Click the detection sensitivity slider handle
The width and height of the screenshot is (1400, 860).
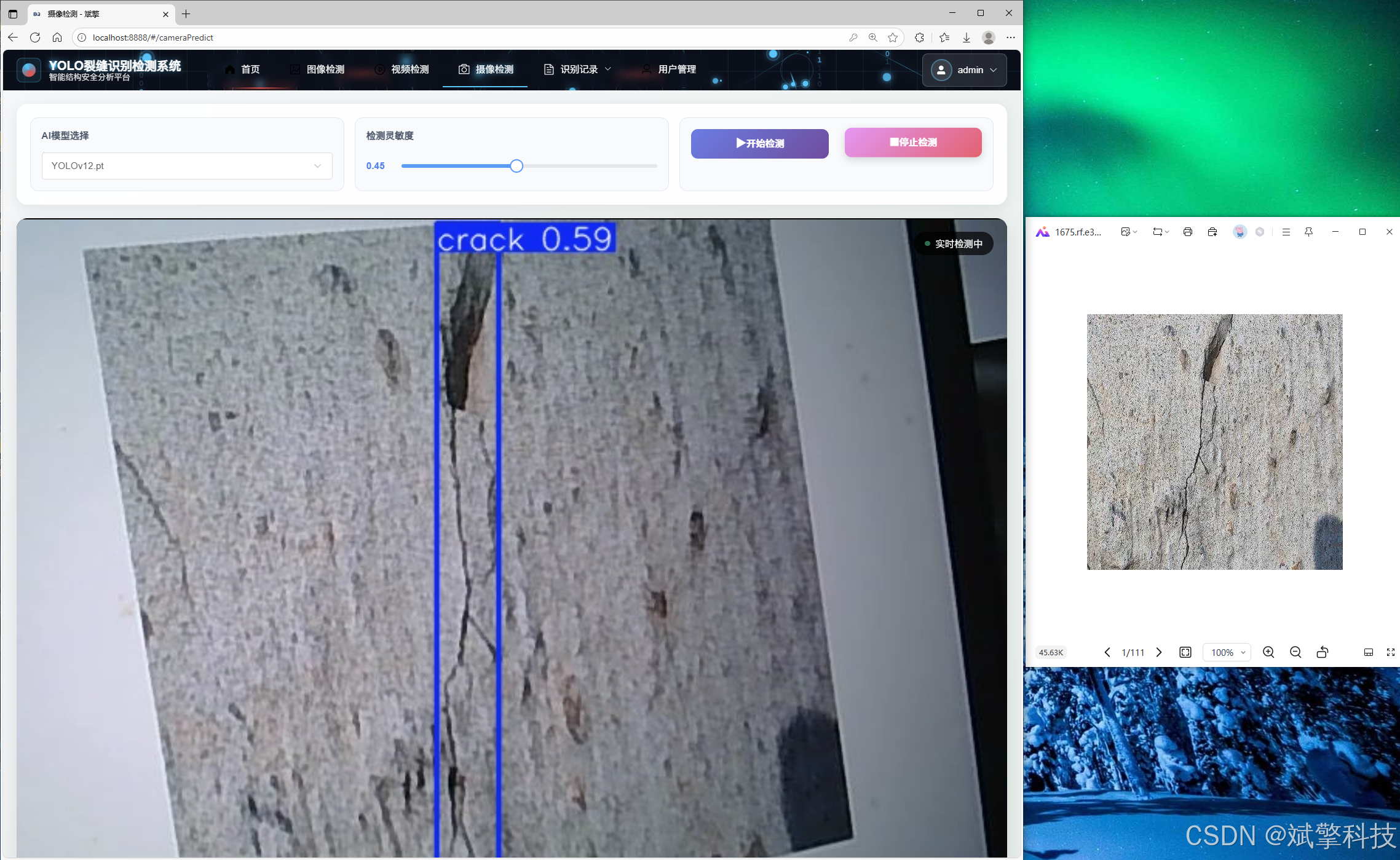516,166
